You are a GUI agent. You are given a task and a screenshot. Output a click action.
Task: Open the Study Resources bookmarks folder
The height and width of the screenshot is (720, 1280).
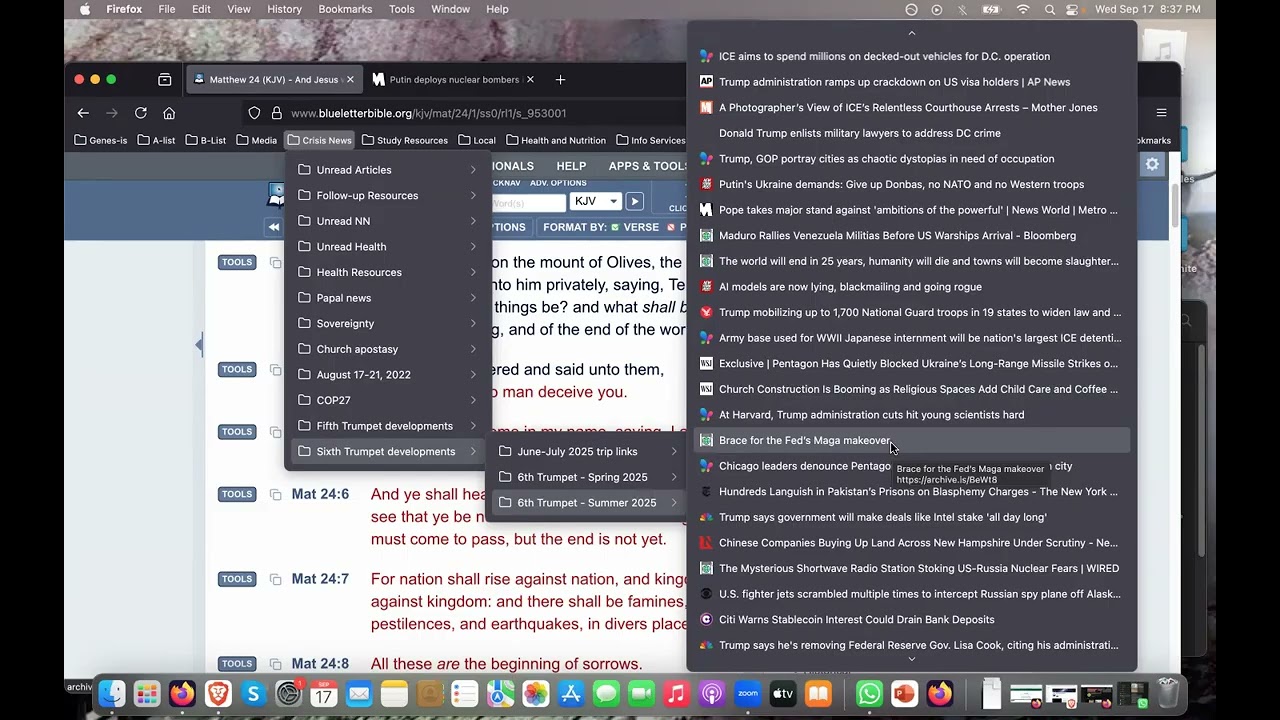(405, 140)
